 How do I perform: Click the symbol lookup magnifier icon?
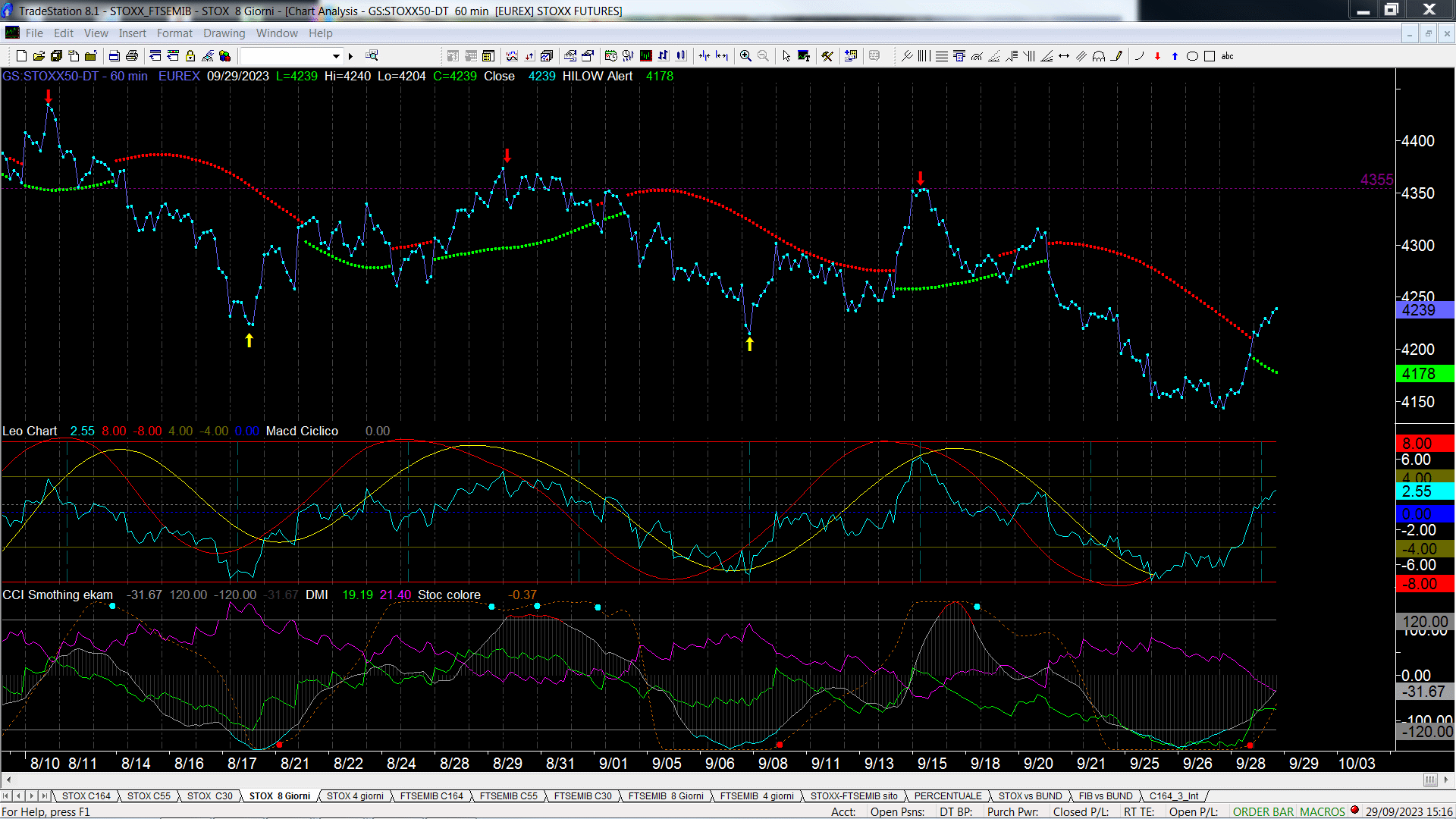pyautogui.click(x=372, y=56)
